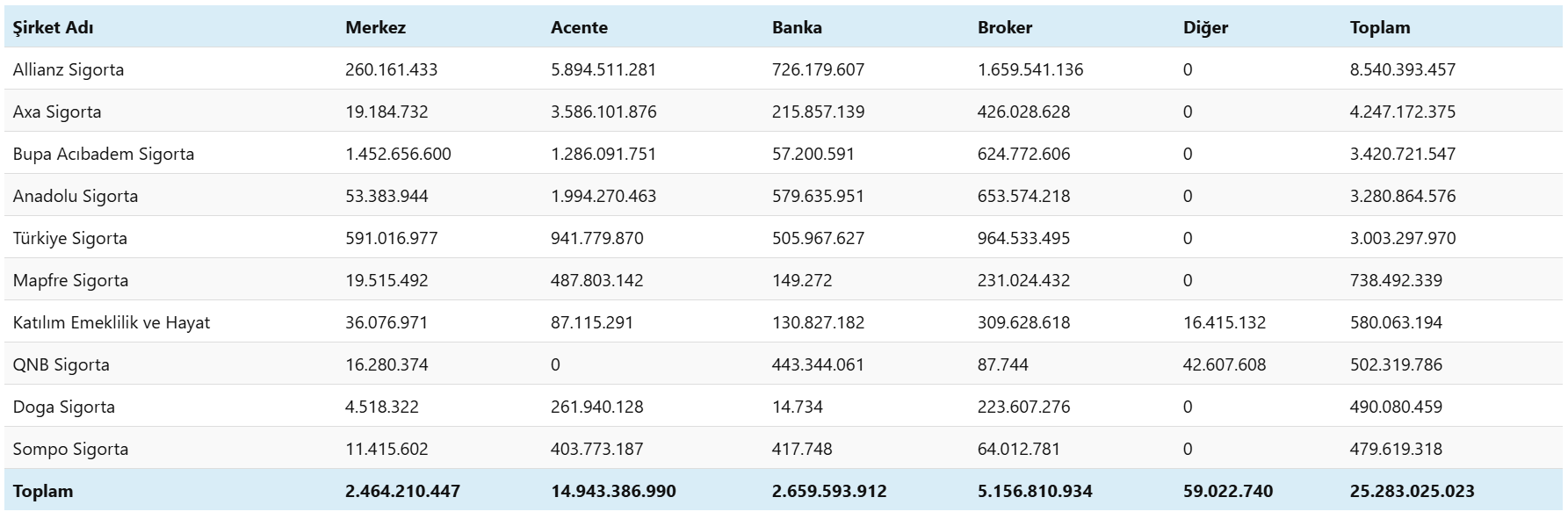Screen dimensions: 1568x519
Task: Click the Sompo Sigorta company cell
Action: [x=70, y=449]
